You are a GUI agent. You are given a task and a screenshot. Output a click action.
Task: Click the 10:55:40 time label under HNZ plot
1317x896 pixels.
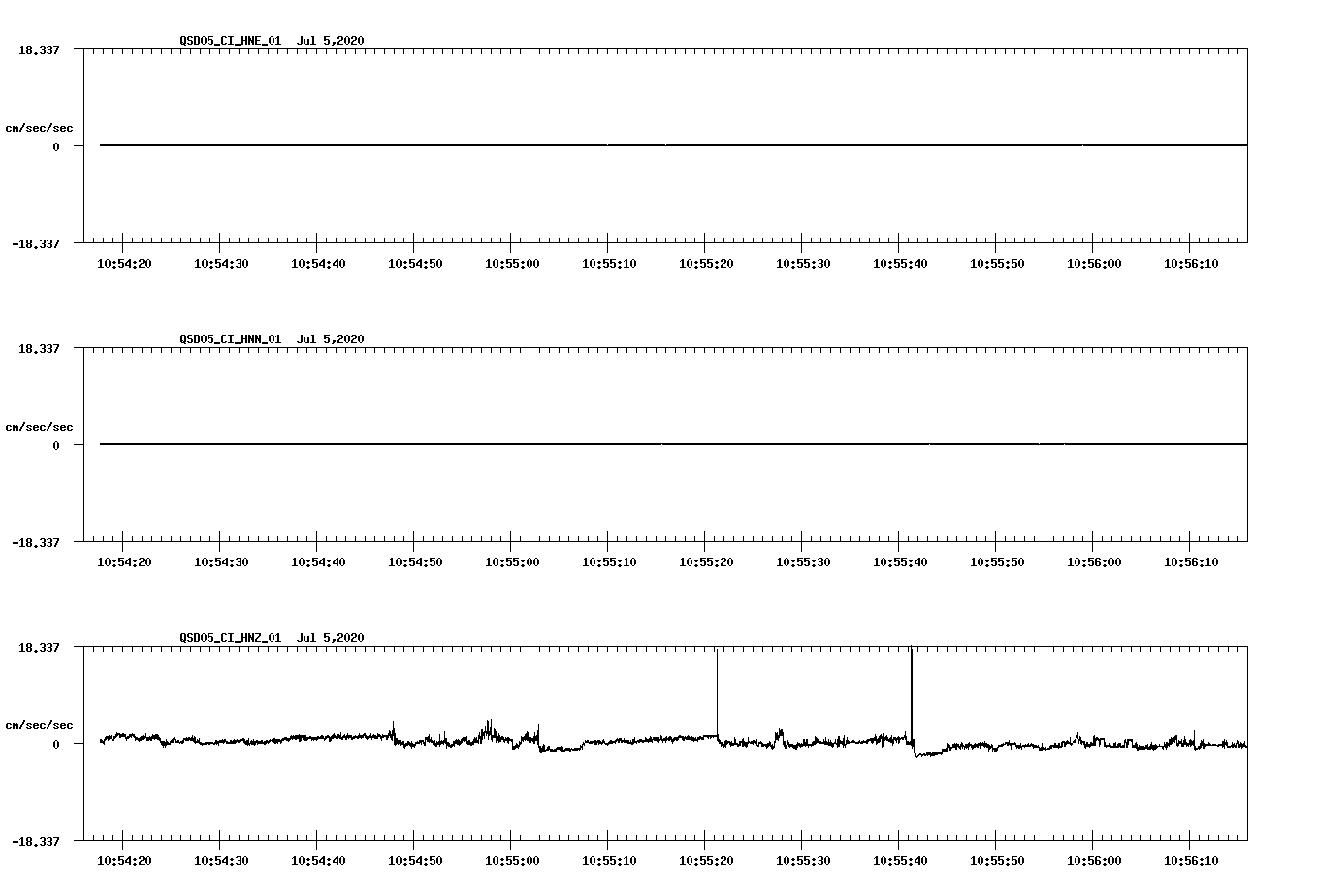coord(900,861)
